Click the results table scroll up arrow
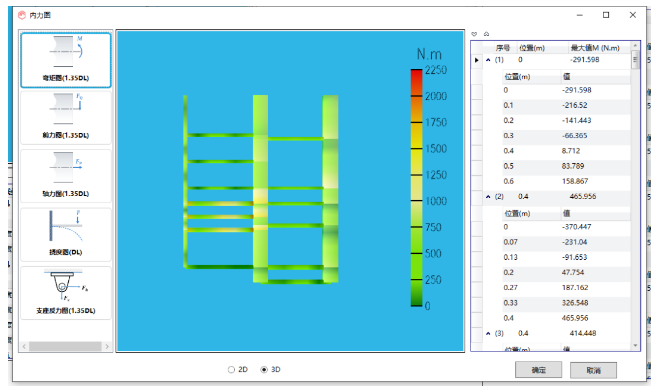Viewport: 658px width, 388px height. click(635, 45)
